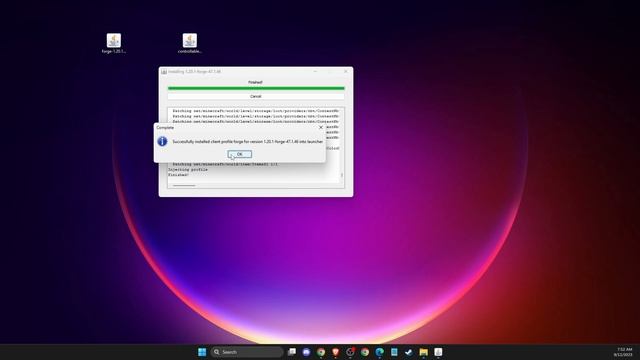Screen dimensions: 640x360
Task: Select the forge-1.20.1 desktop file icon
Action: coord(113,43)
